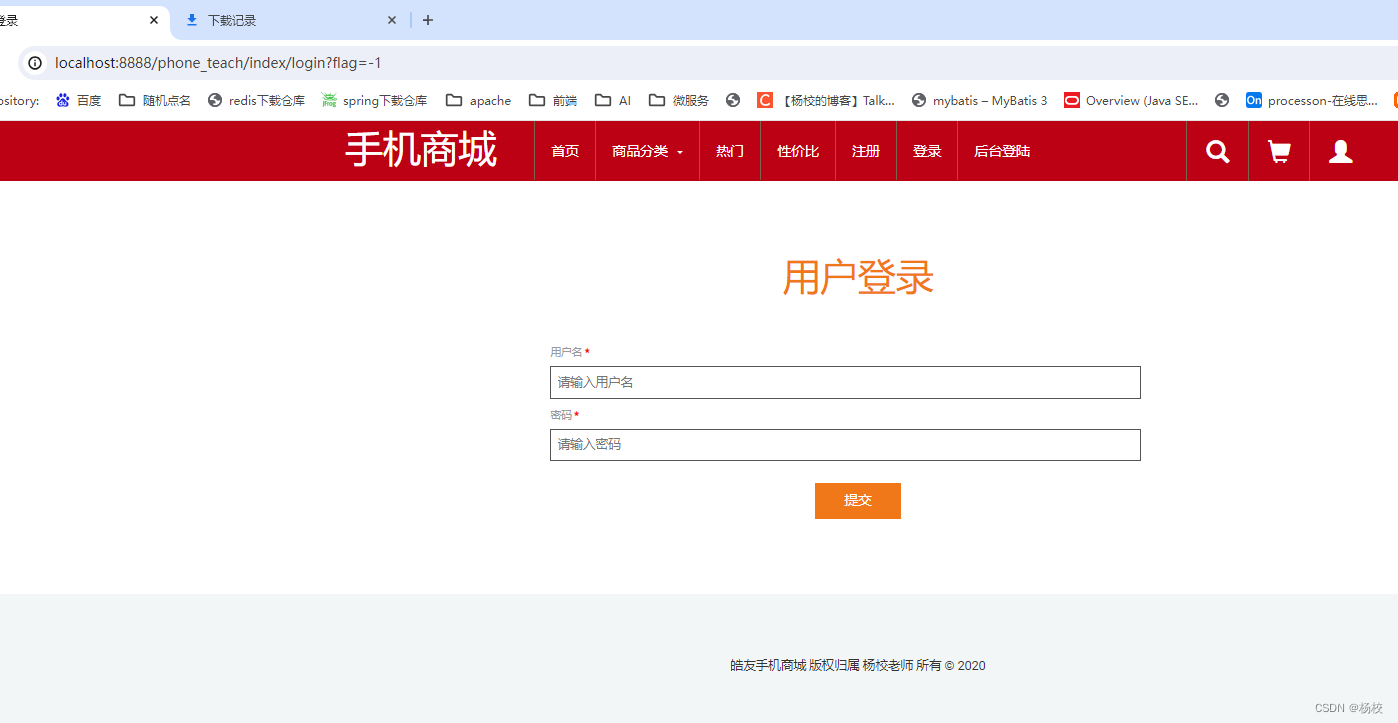Viewport: 1398px width, 723px height.
Task: Open the shopping cart icon
Action: [x=1278, y=151]
